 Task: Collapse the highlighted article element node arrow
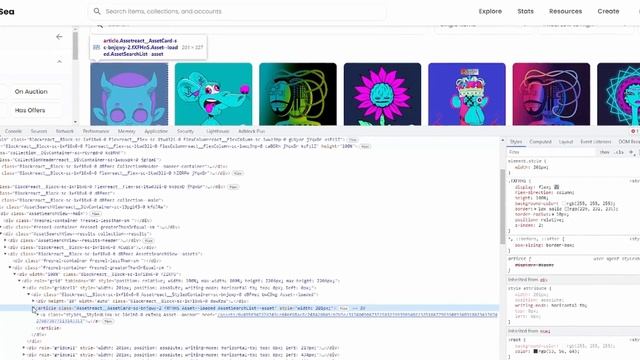click(x=33, y=308)
